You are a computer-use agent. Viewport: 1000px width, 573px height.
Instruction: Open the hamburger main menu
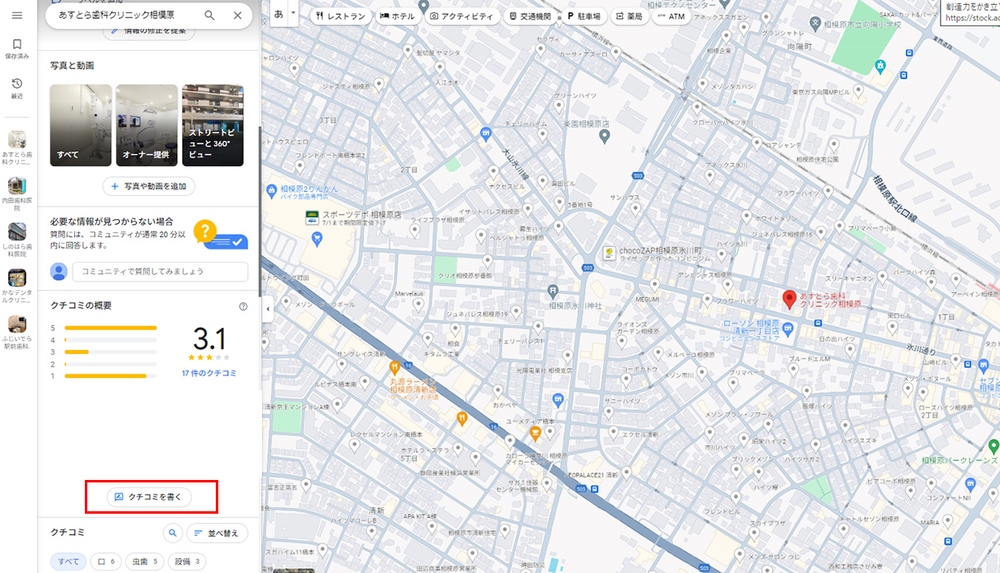tap(17, 14)
